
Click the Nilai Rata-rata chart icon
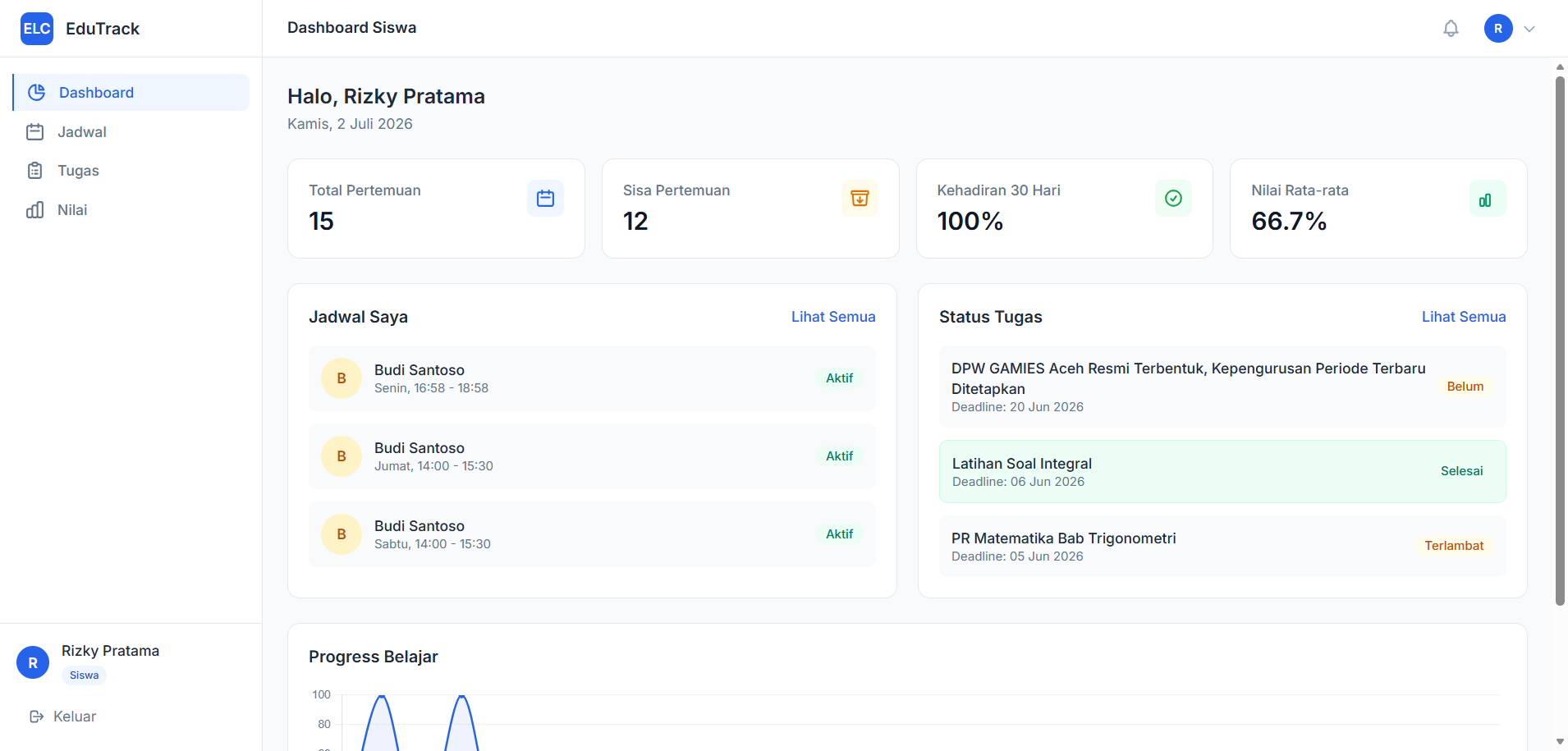(1488, 199)
